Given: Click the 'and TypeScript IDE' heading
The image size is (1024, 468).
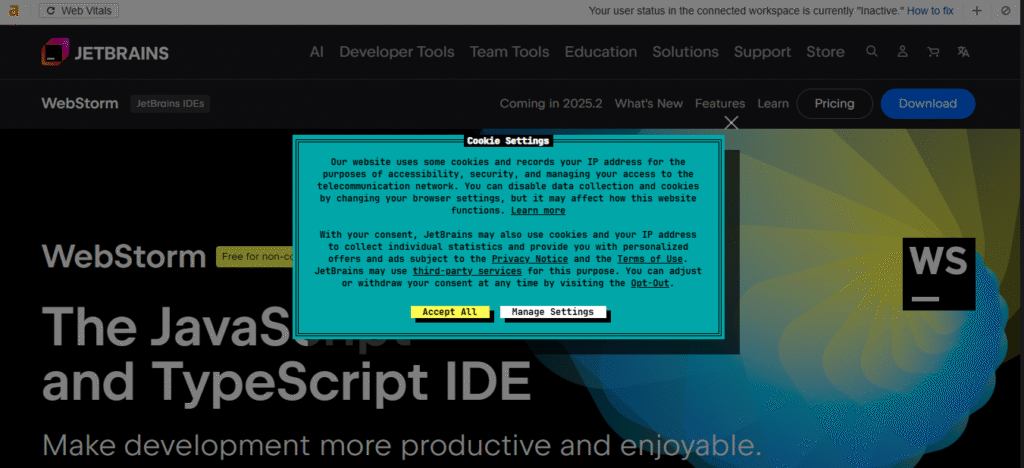Looking at the screenshot, I should [x=286, y=381].
